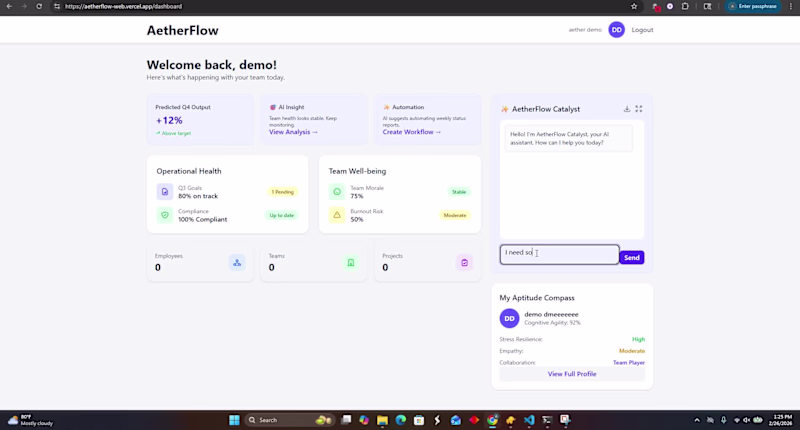800x430 pixels.
Task: Open View Analysis link
Action: (x=293, y=132)
